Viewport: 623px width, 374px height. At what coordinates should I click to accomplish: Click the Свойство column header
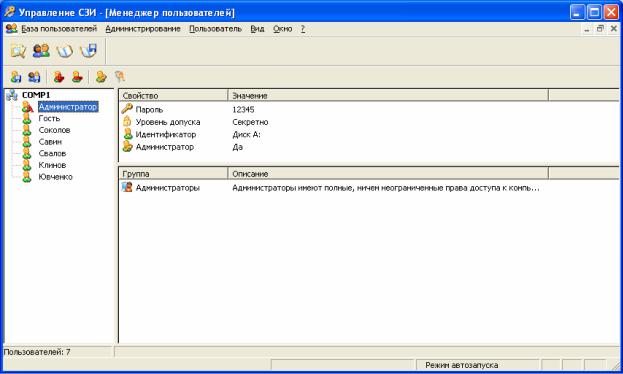pyautogui.click(x=173, y=95)
